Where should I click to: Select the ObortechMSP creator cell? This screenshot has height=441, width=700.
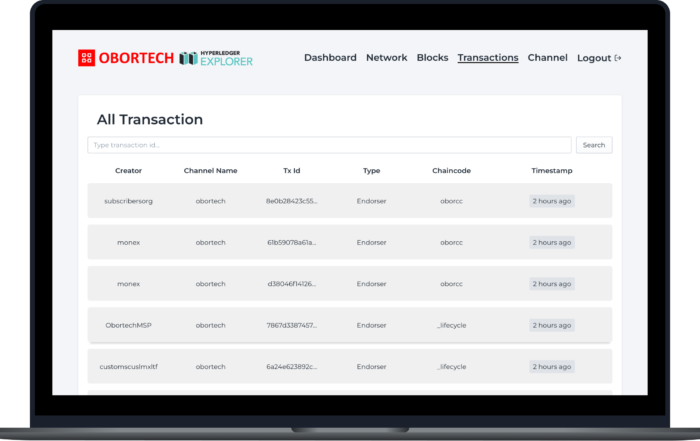click(129, 325)
